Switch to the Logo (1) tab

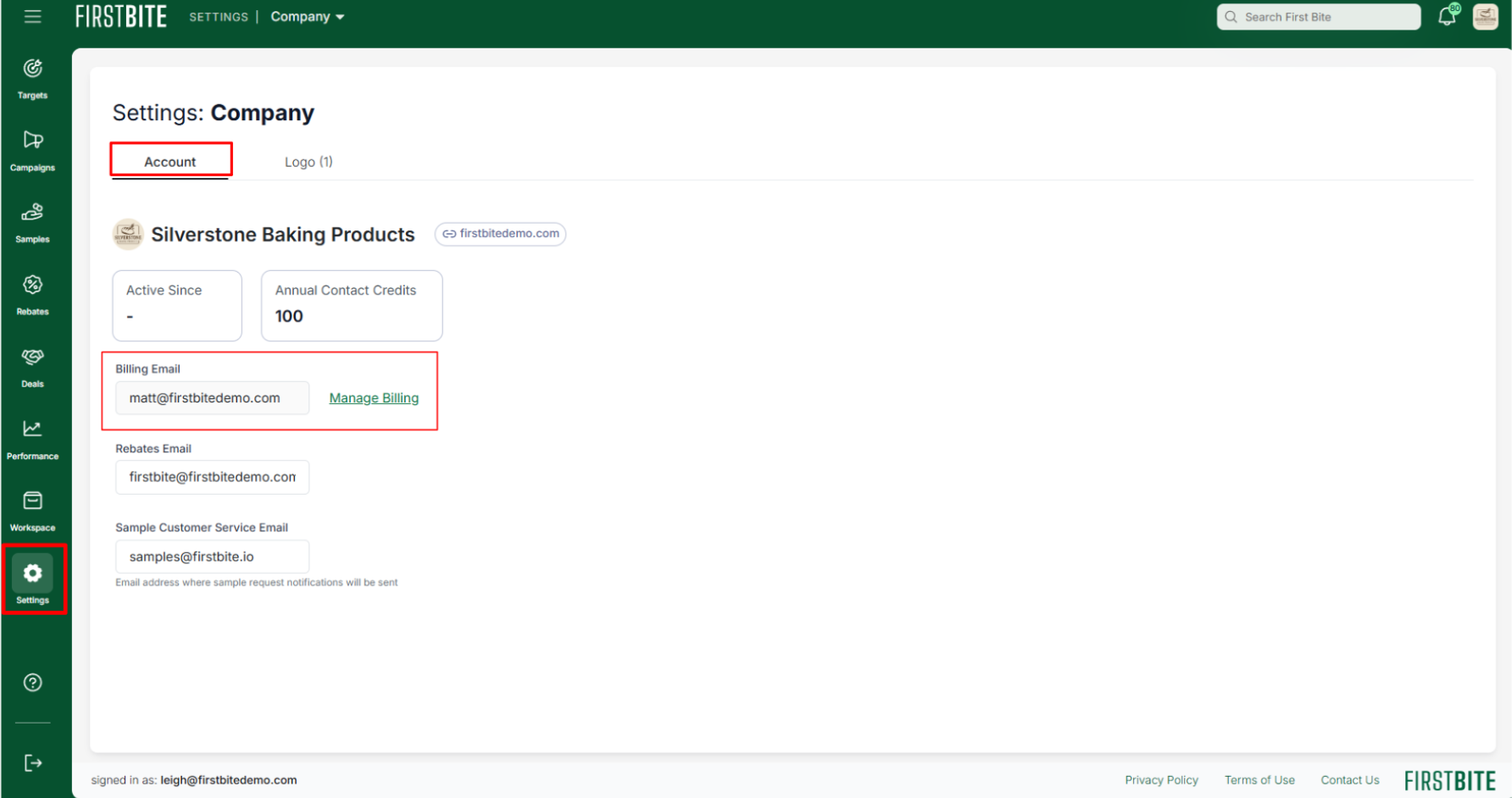pos(309,162)
